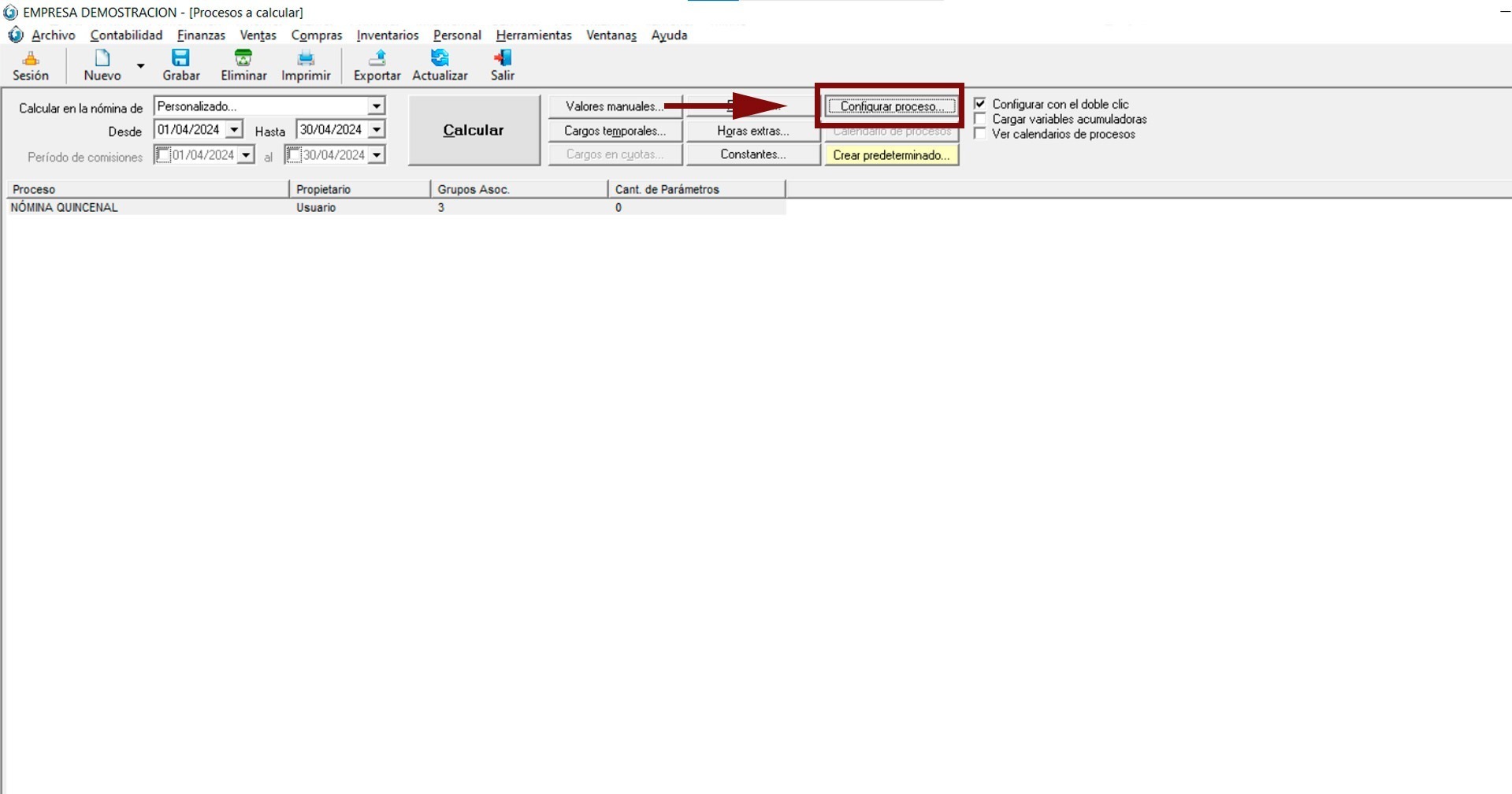
Task: Exit using the Salir icon
Action: pyautogui.click(x=502, y=59)
